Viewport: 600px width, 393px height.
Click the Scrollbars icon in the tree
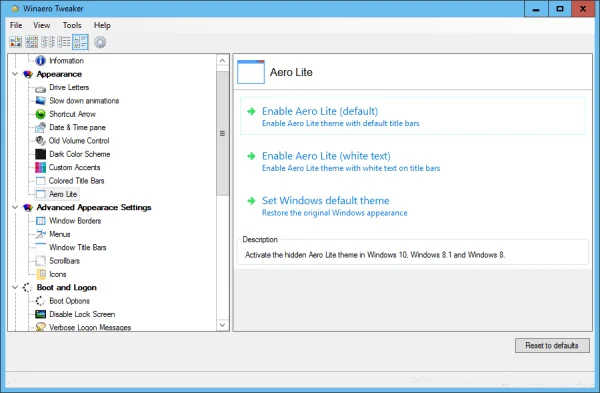pos(40,261)
